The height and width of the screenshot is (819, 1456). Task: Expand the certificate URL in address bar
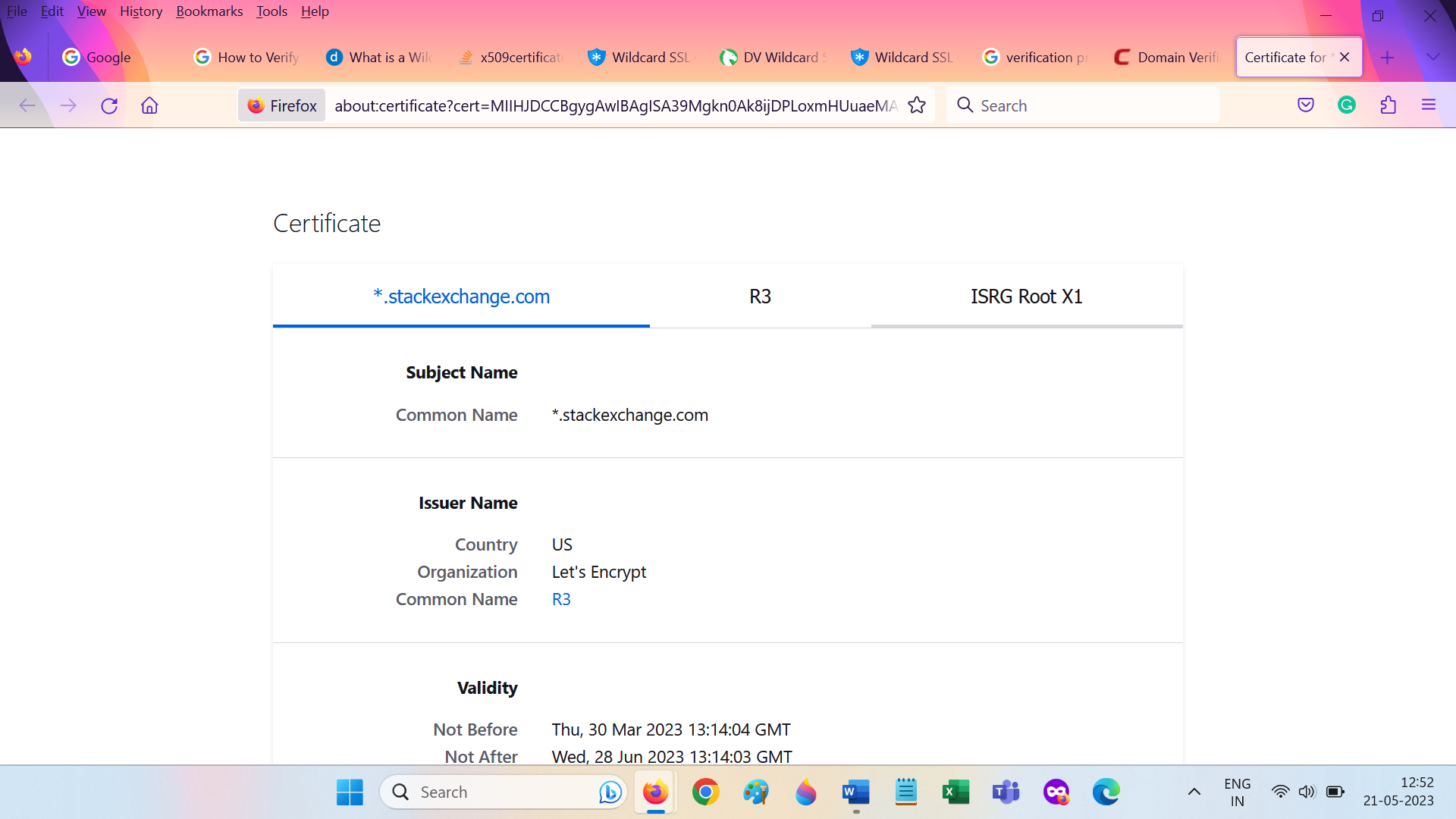615,105
